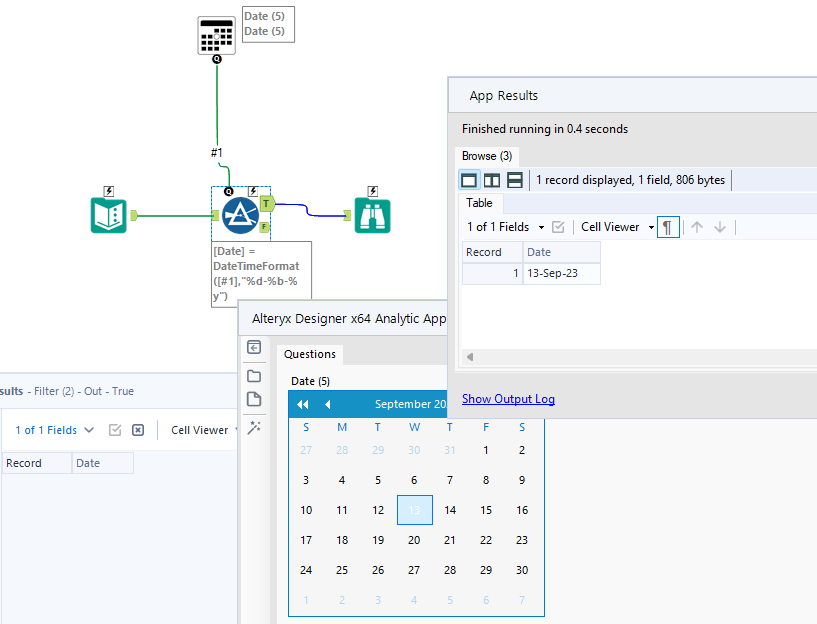This screenshot has width=817, height=624.
Task: Pick September 1 in the calendar
Action: tap(486, 450)
